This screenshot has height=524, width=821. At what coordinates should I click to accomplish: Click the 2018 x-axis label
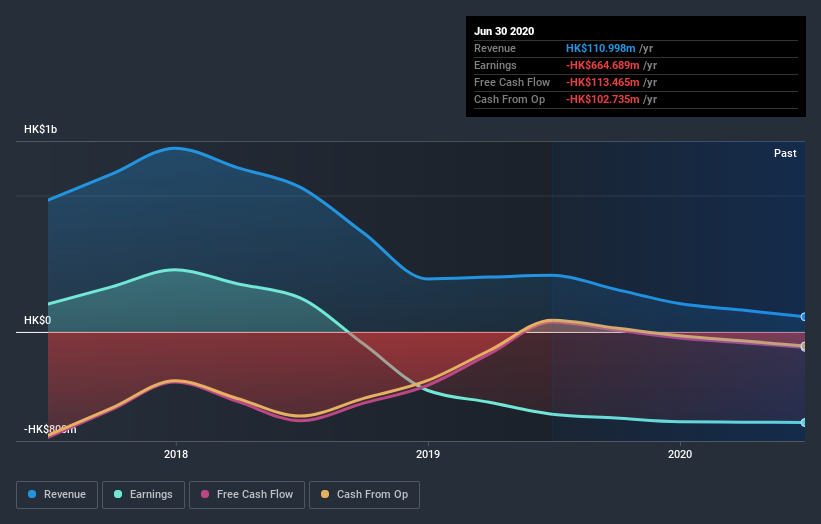pos(176,454)
